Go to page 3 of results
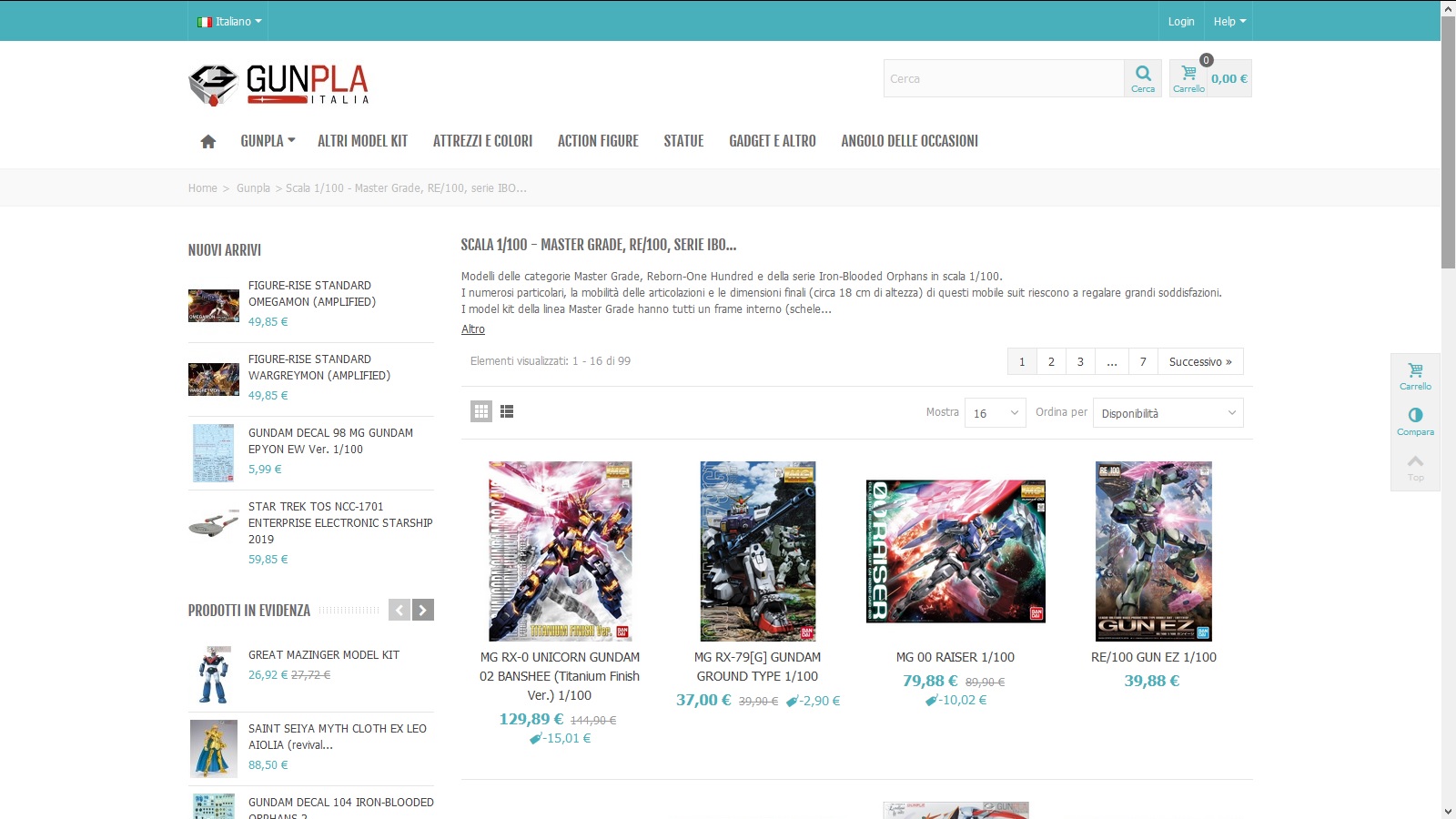 pos(1080,361)
